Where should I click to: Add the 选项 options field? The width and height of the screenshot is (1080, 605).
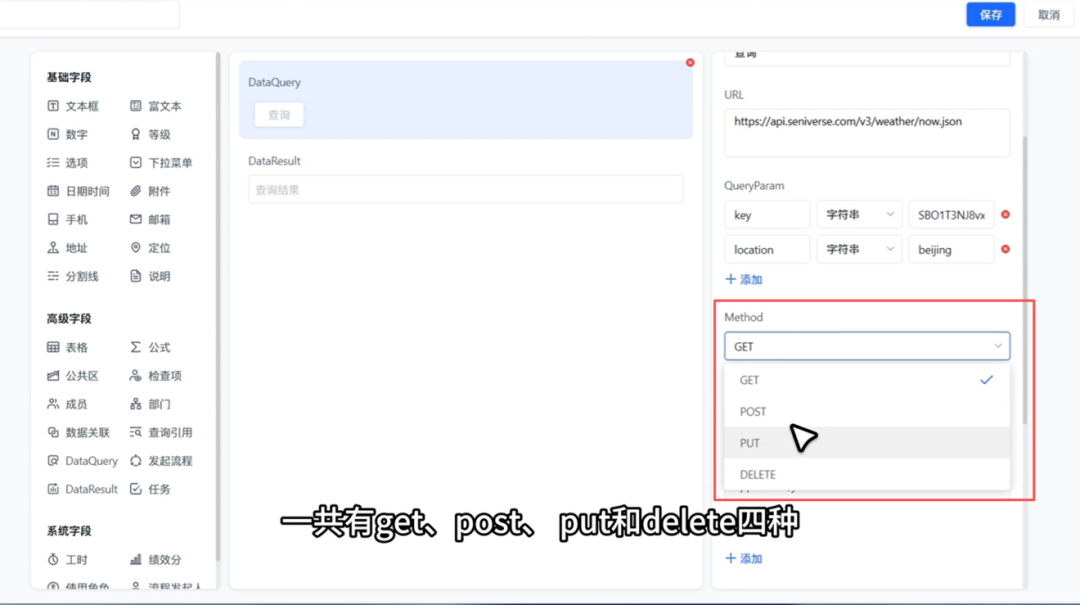click(x=68, y=163)
